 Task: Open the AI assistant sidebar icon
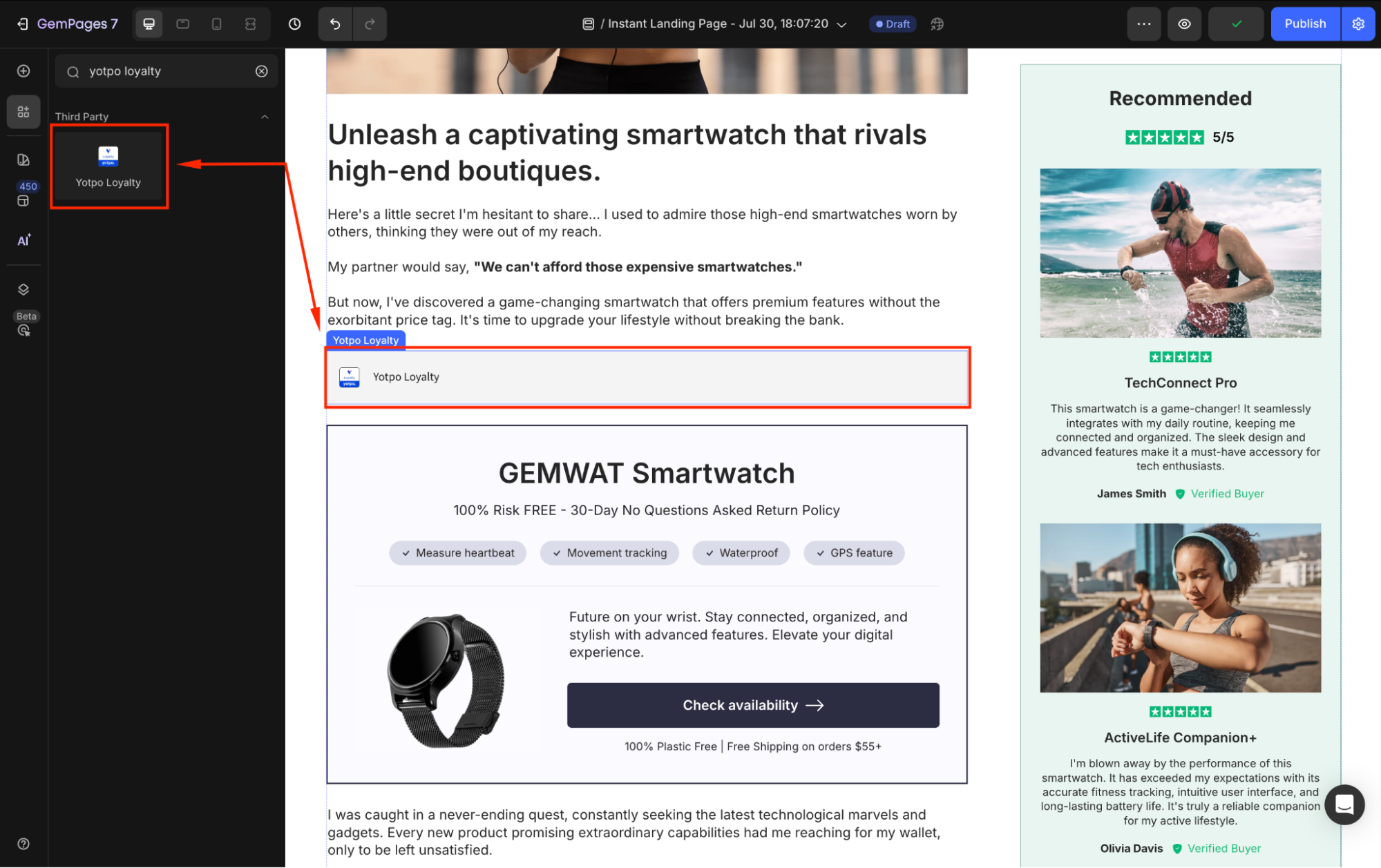click(x=23, y=240)
